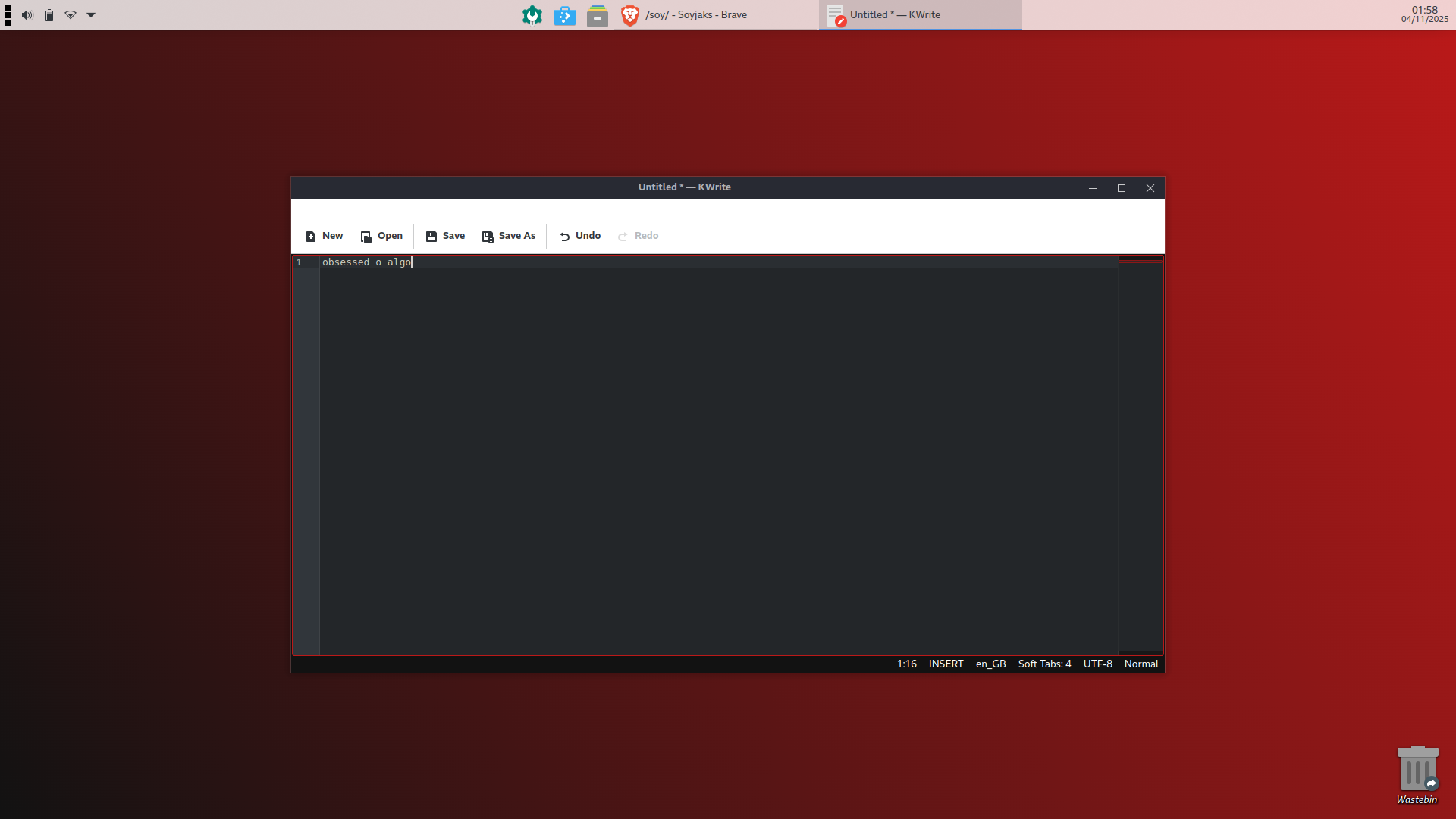Click the greyed Redo button
The image size is (1456, 819).
[x=638, y=236]
